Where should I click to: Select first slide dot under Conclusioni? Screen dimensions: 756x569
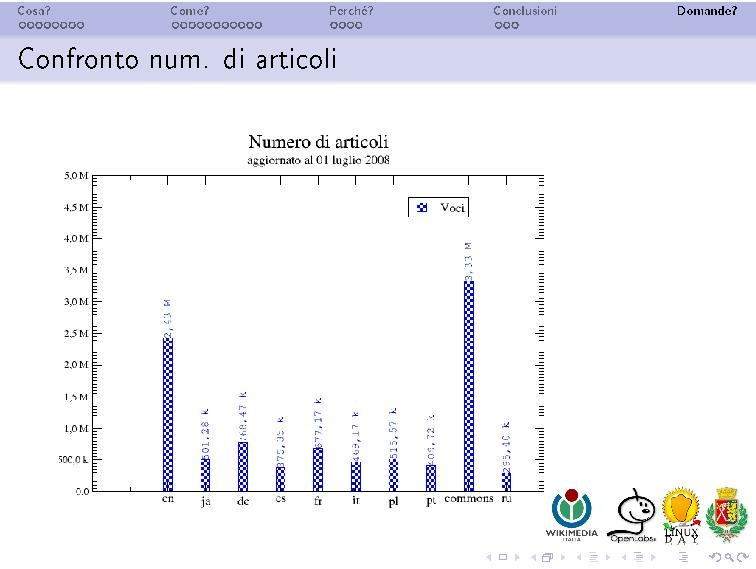pyautogui.click(x=499, y=25)
